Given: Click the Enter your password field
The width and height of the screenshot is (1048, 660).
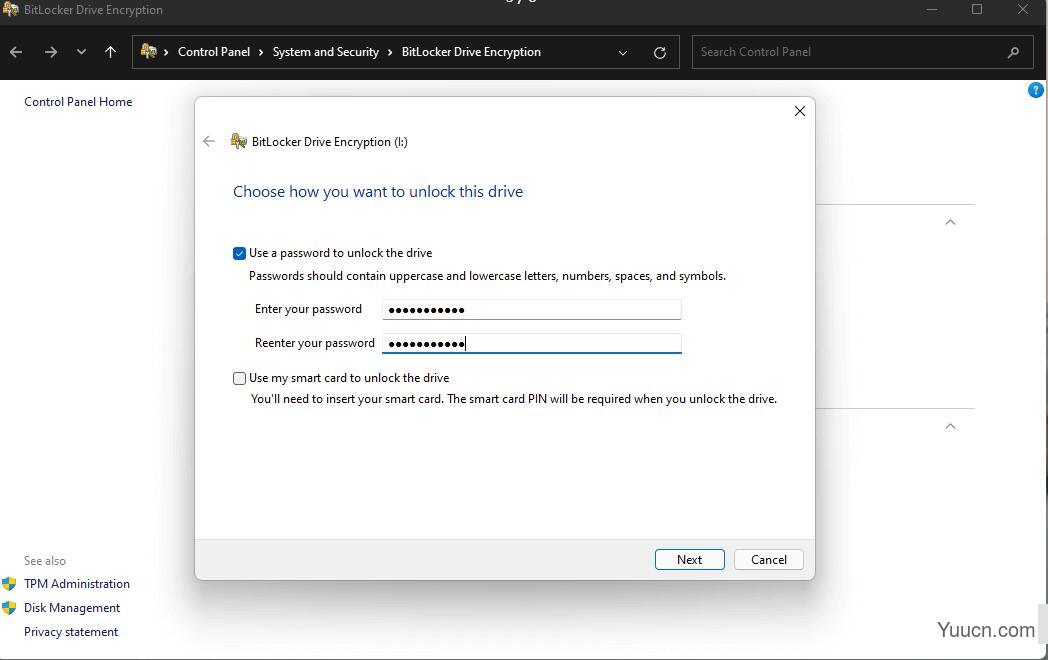Looking at the screenshot, I should point(531,310).
